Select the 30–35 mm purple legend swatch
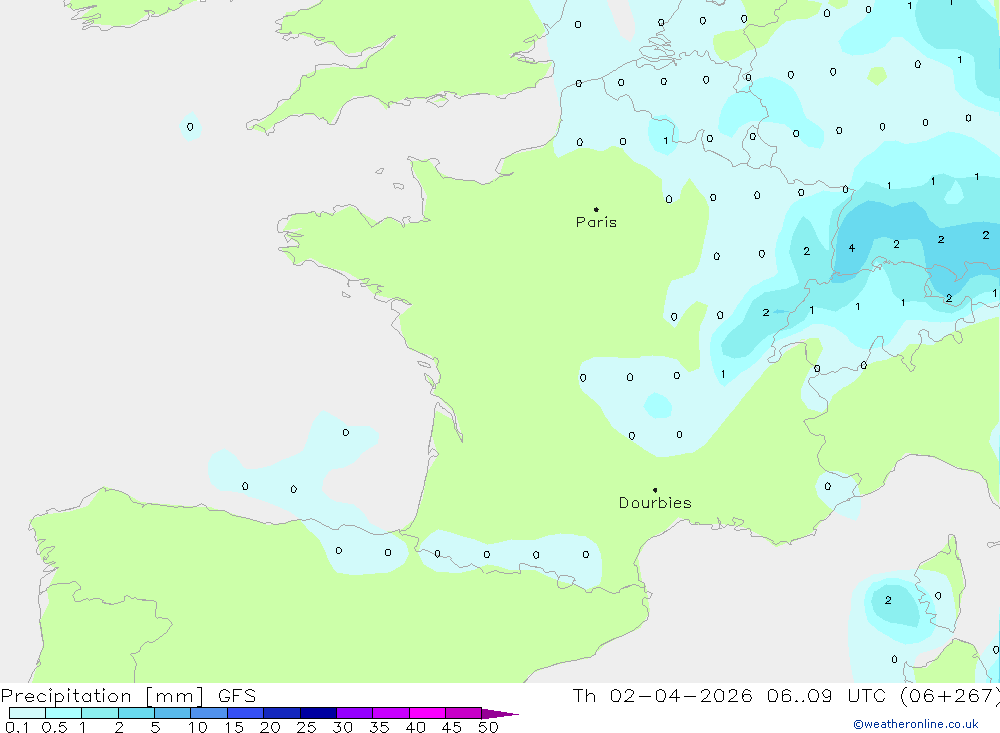Screen dimensions: 1000x733 click(354, 713)
